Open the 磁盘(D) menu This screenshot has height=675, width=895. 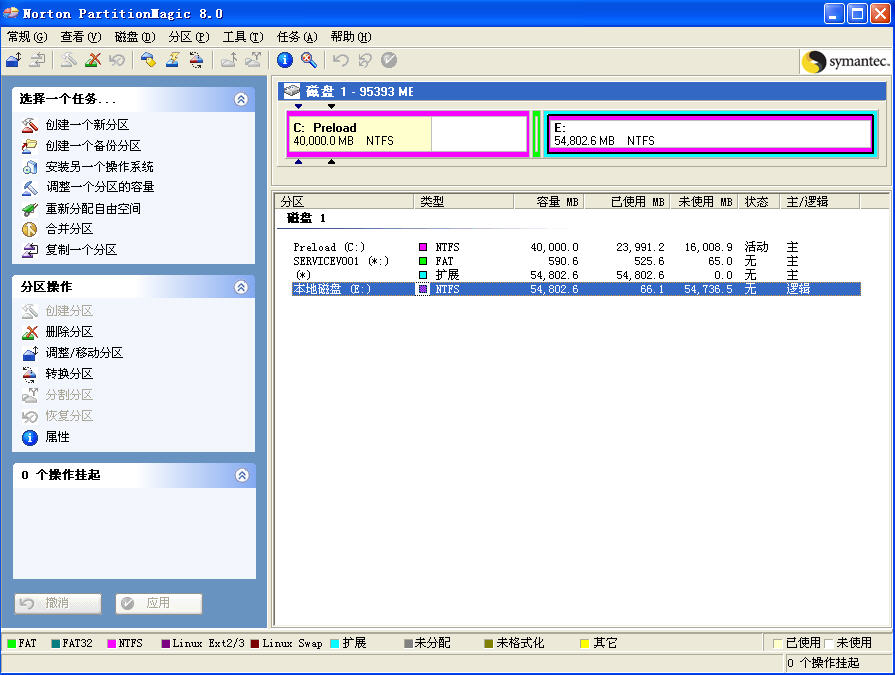135,37
